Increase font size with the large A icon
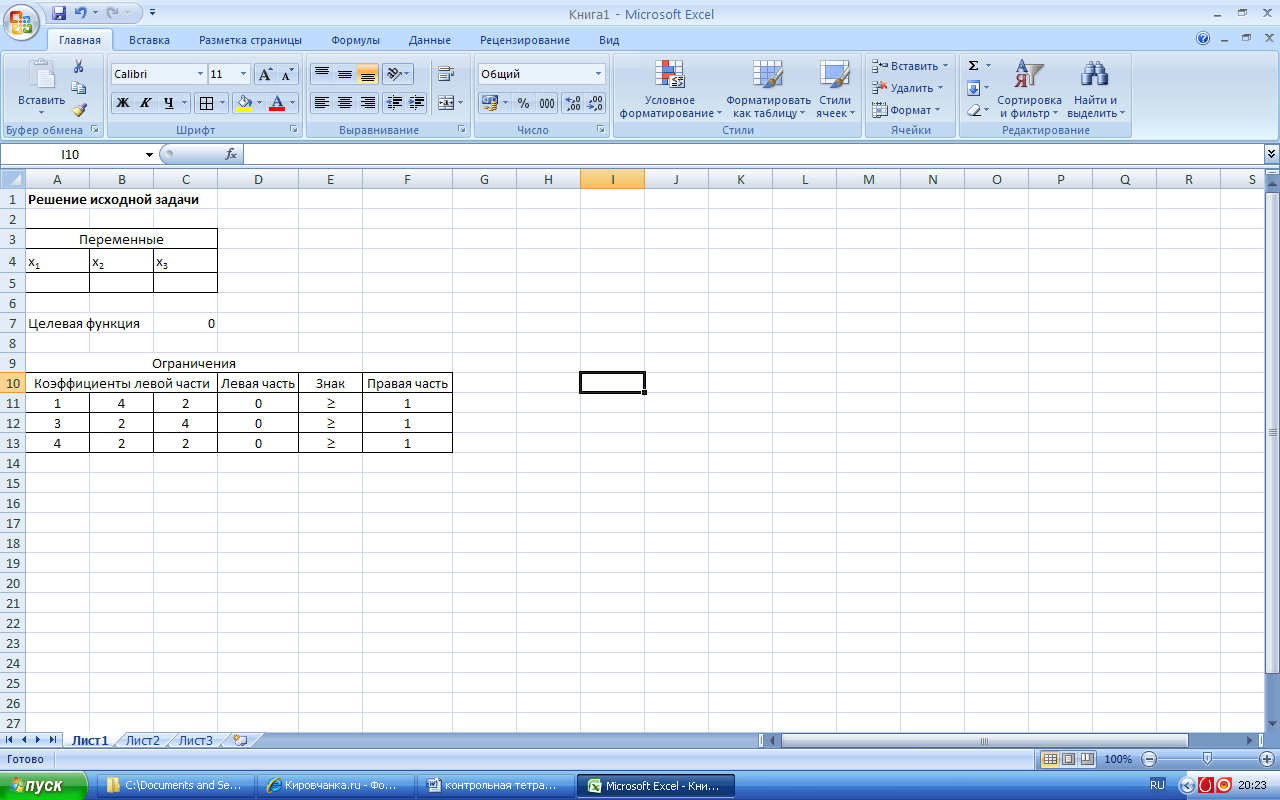Screen dimensions: 1280x800 tap(265, 74)
